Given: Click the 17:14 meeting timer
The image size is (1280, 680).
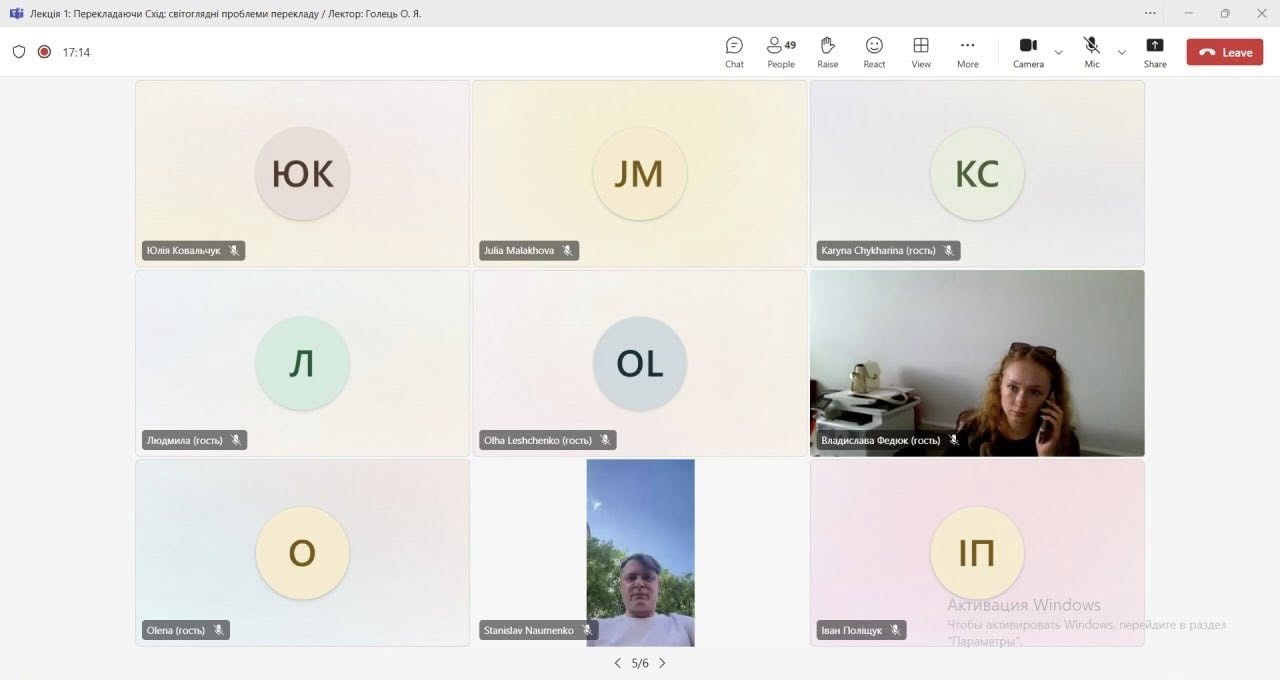Looking at the screenshot, I should 76,52.
